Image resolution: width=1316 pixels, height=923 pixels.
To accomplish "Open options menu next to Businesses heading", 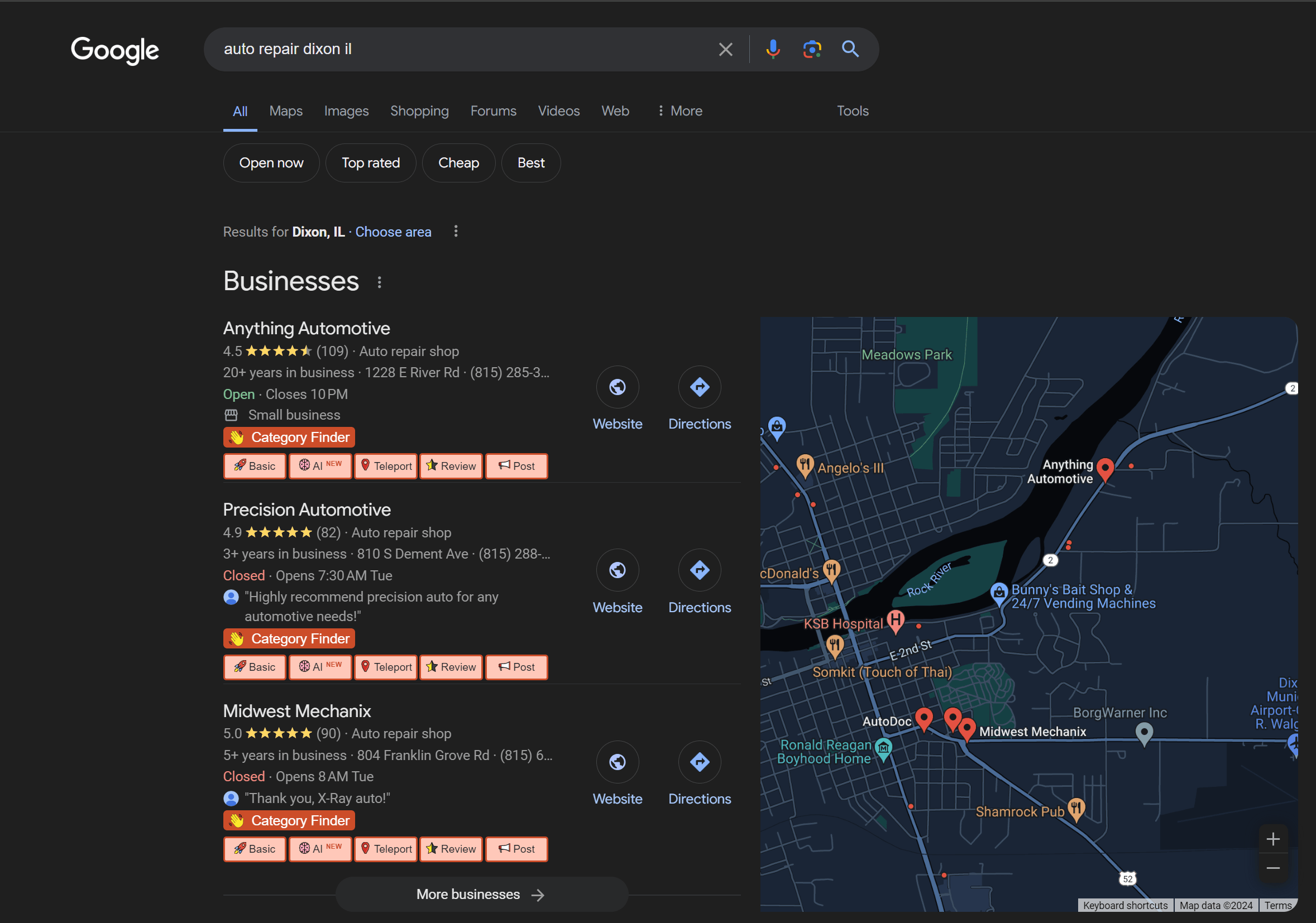I will coord(380,282).
